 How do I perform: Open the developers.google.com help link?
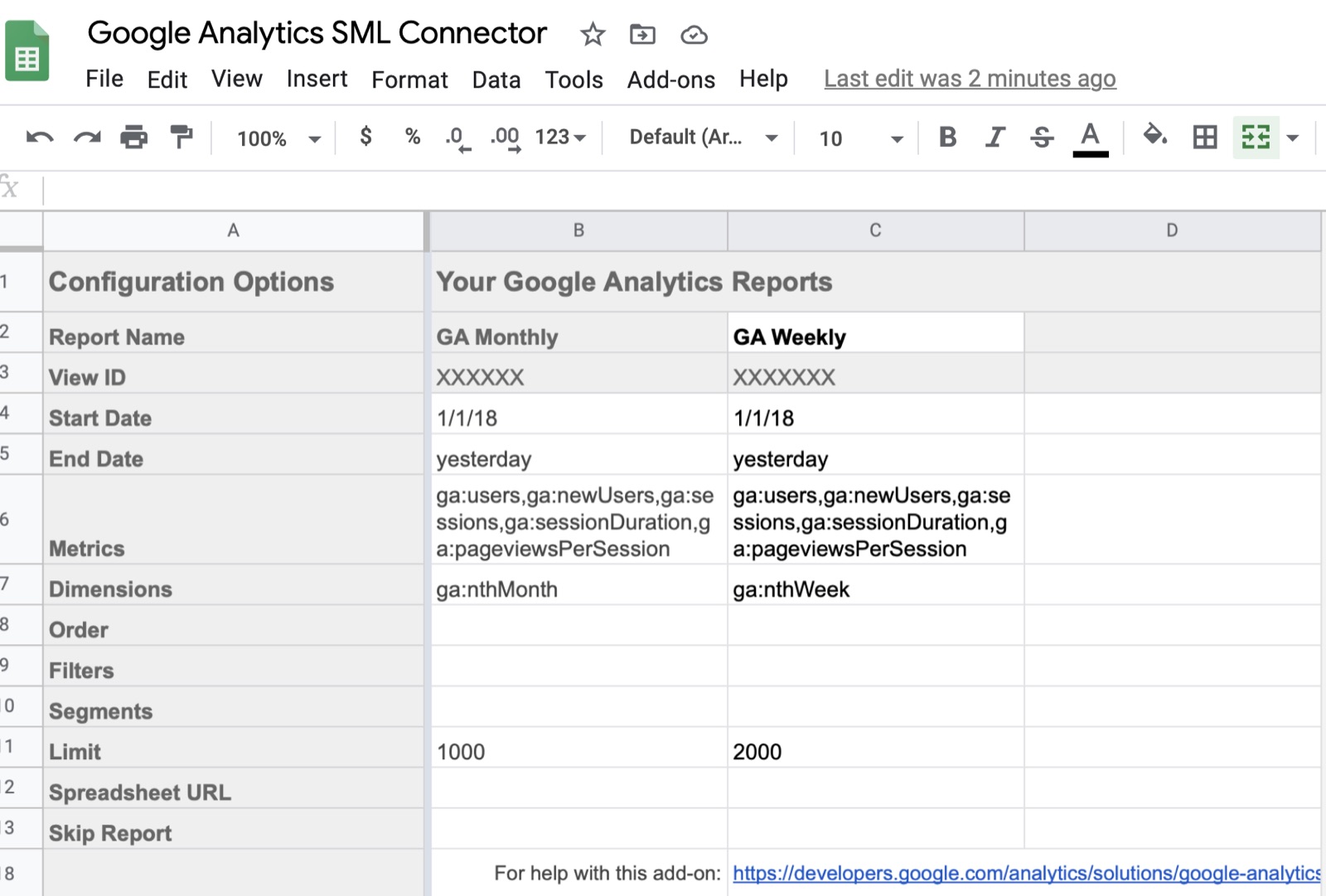(x=1026, y=873)
